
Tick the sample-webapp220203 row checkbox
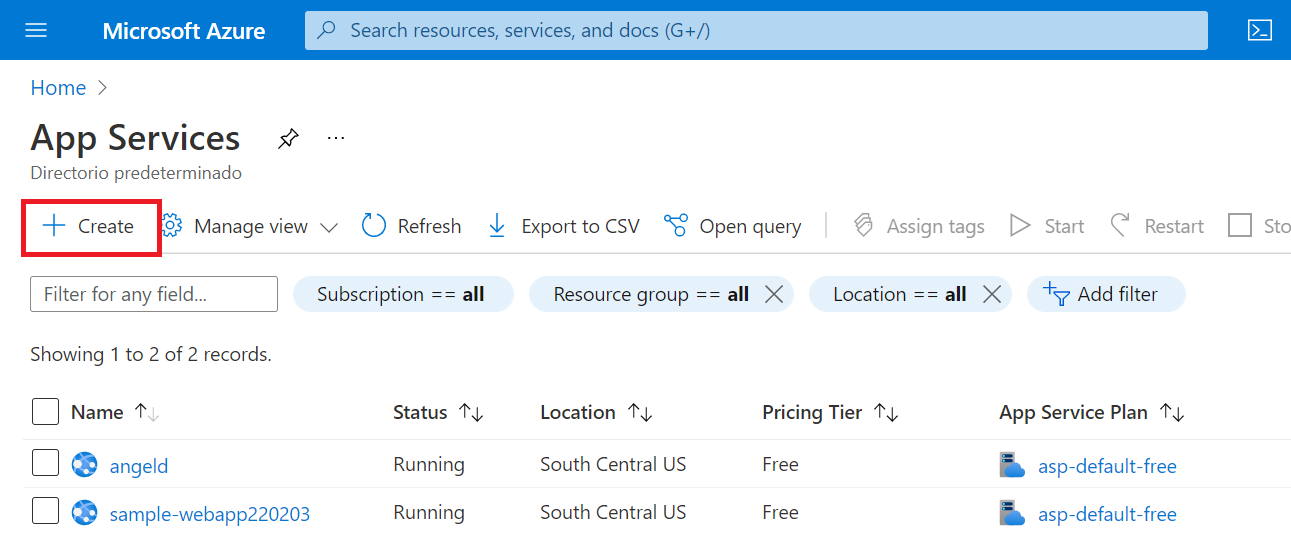[45, 512]
